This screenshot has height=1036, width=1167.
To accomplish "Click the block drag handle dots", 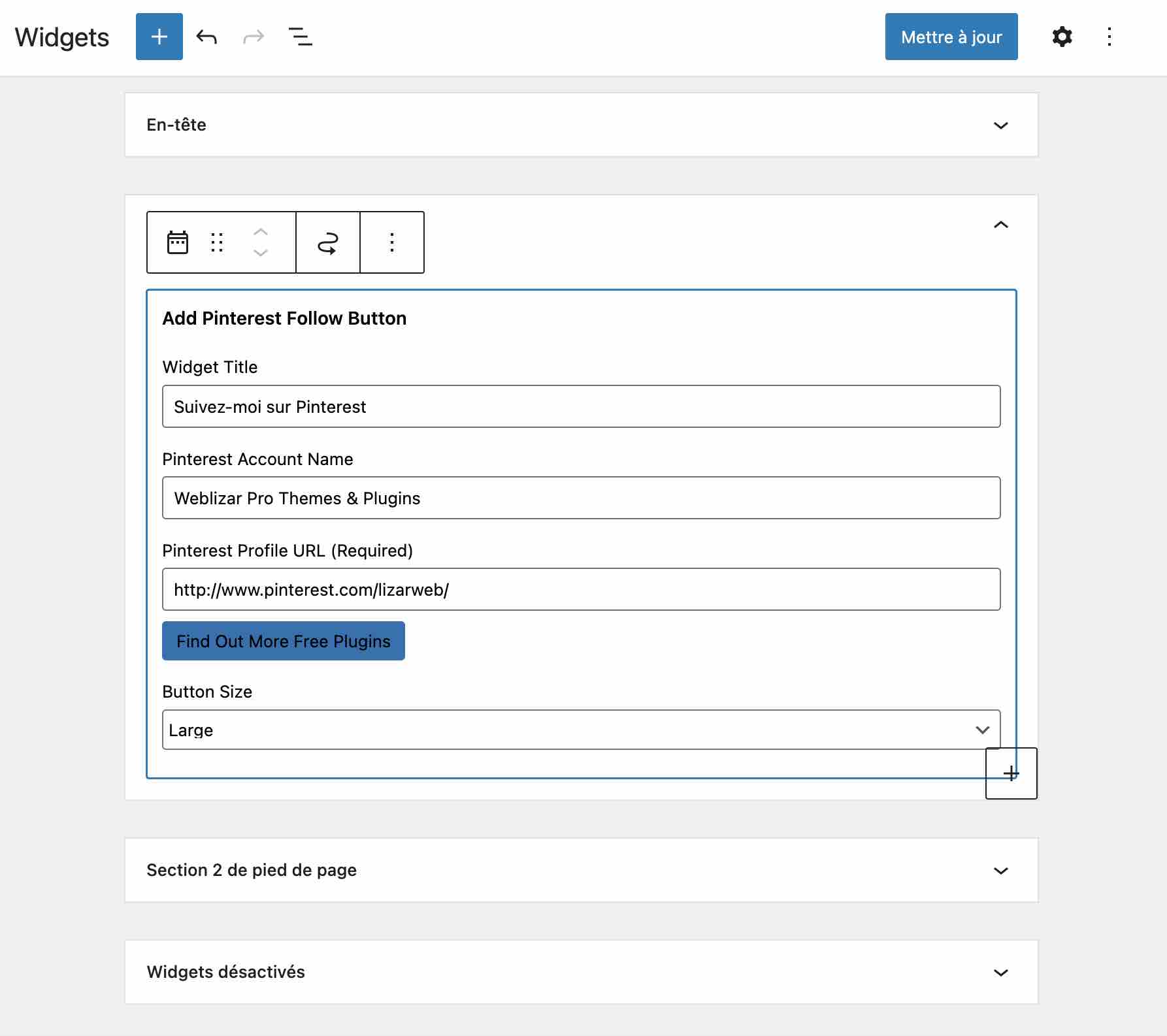I will (x=217, y=242).
